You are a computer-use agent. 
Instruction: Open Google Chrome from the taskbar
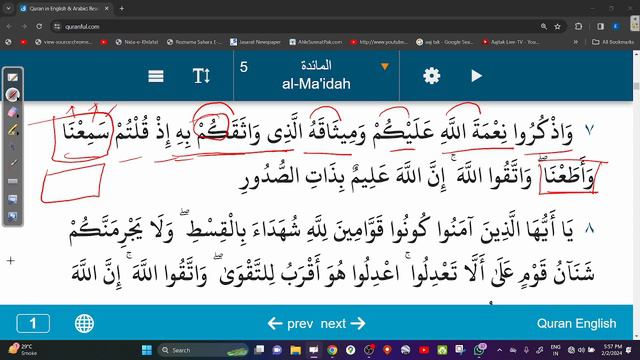(332, 350)
